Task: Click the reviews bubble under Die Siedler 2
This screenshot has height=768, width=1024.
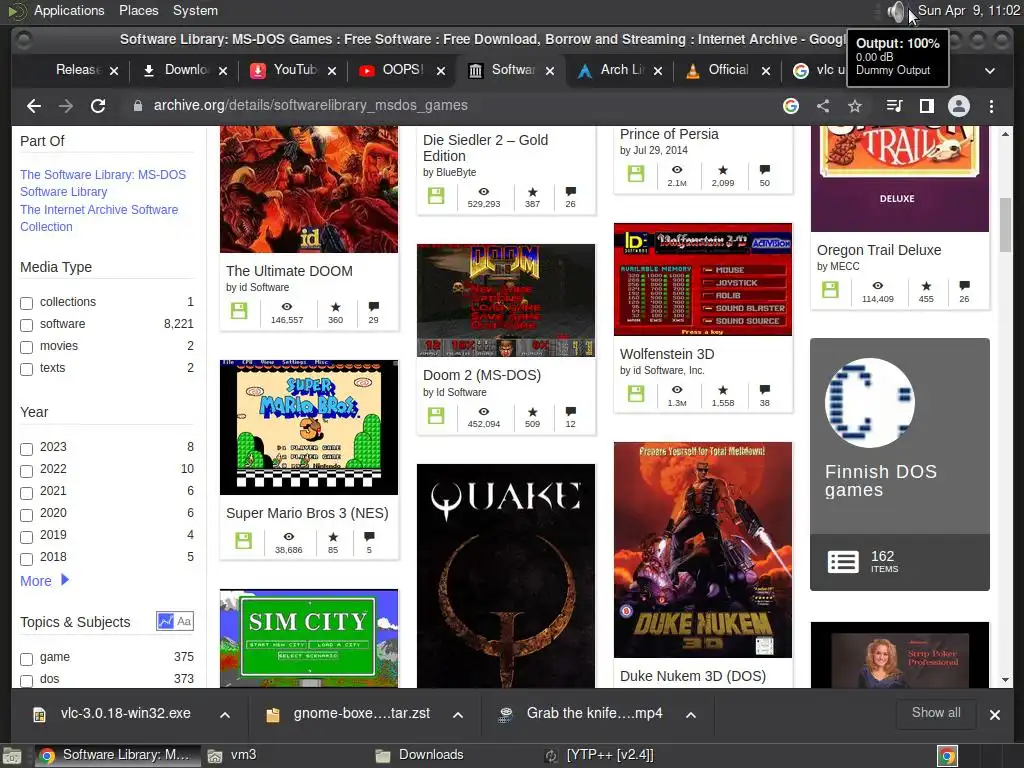Action: point(571,191)
